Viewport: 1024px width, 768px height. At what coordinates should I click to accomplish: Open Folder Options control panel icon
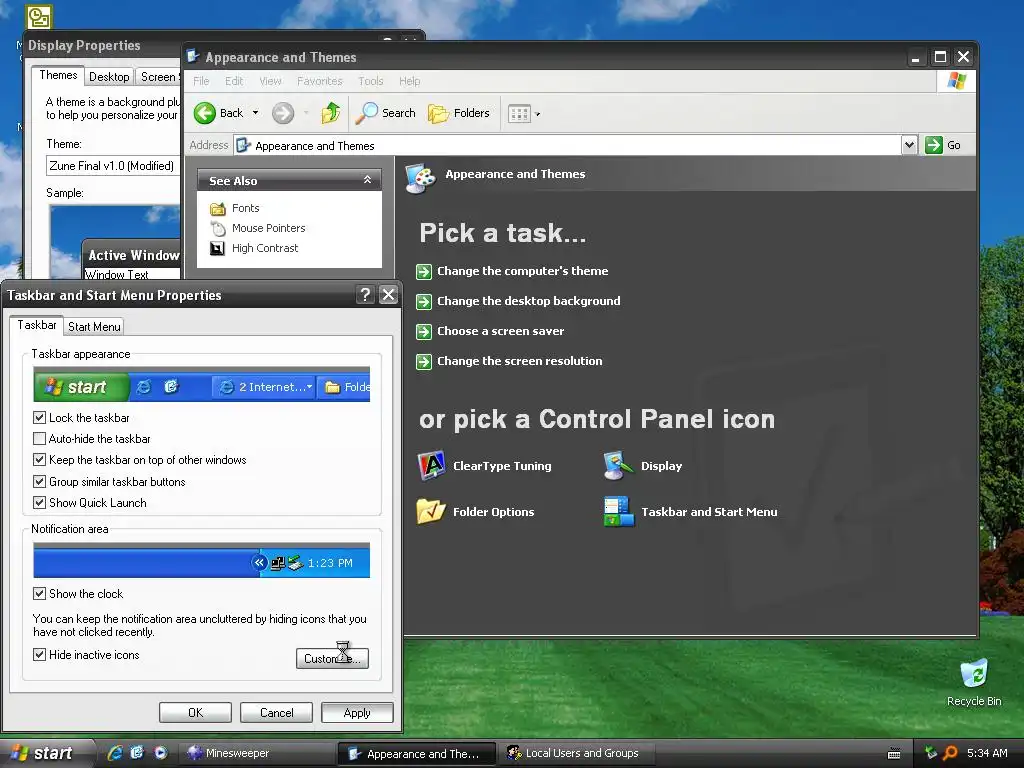click(x=432, y=511)
